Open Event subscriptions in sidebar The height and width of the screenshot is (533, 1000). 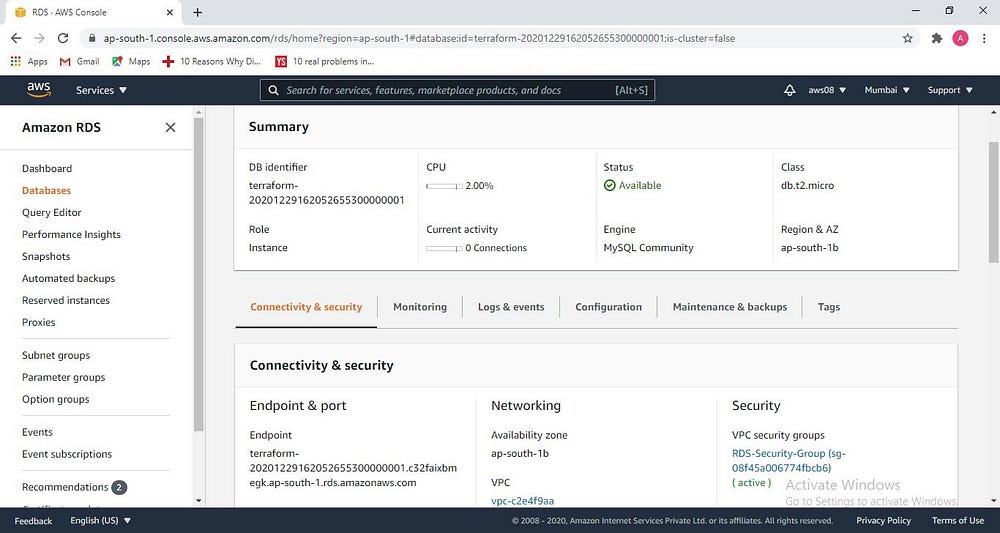click(67, 455)
